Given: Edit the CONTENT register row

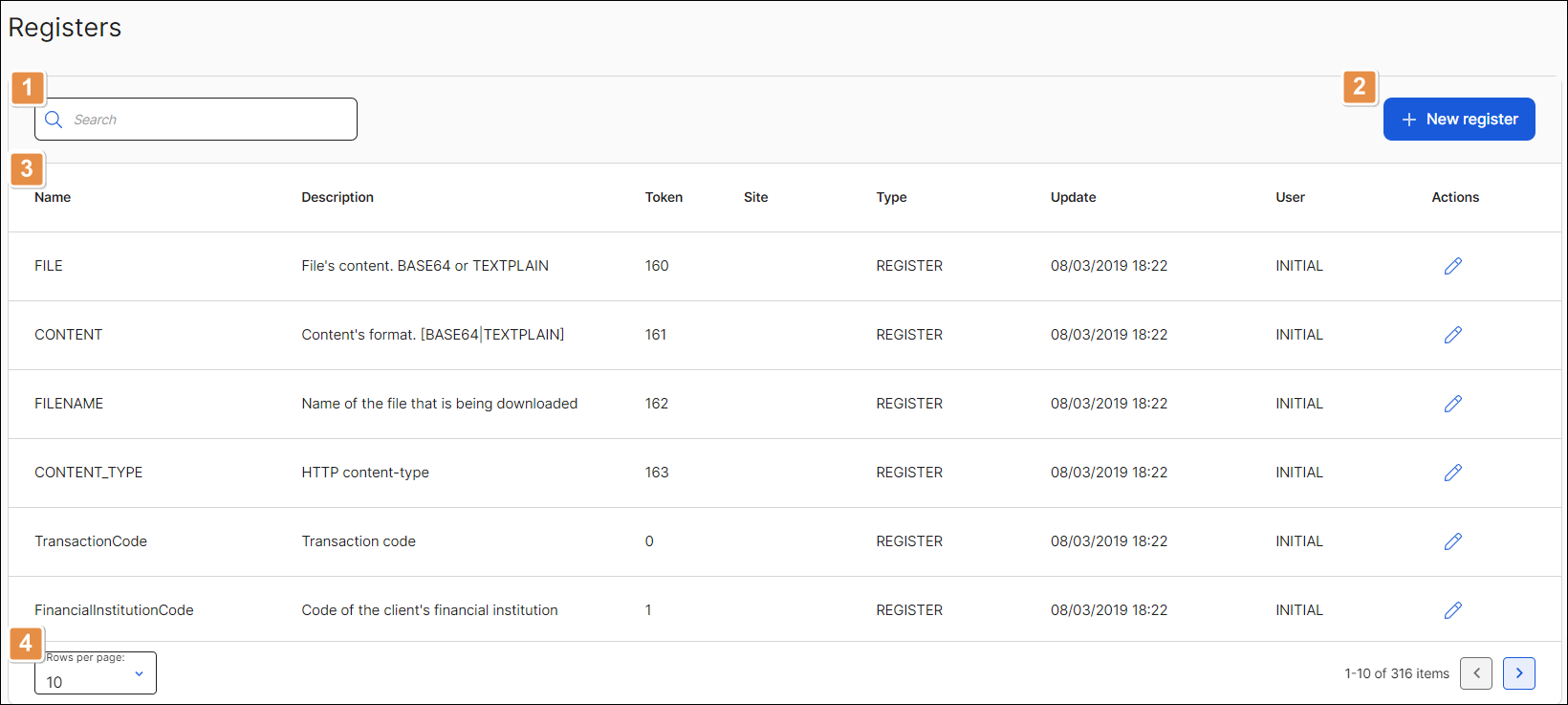Looking at the screenshot, I should pos(1452,335).
